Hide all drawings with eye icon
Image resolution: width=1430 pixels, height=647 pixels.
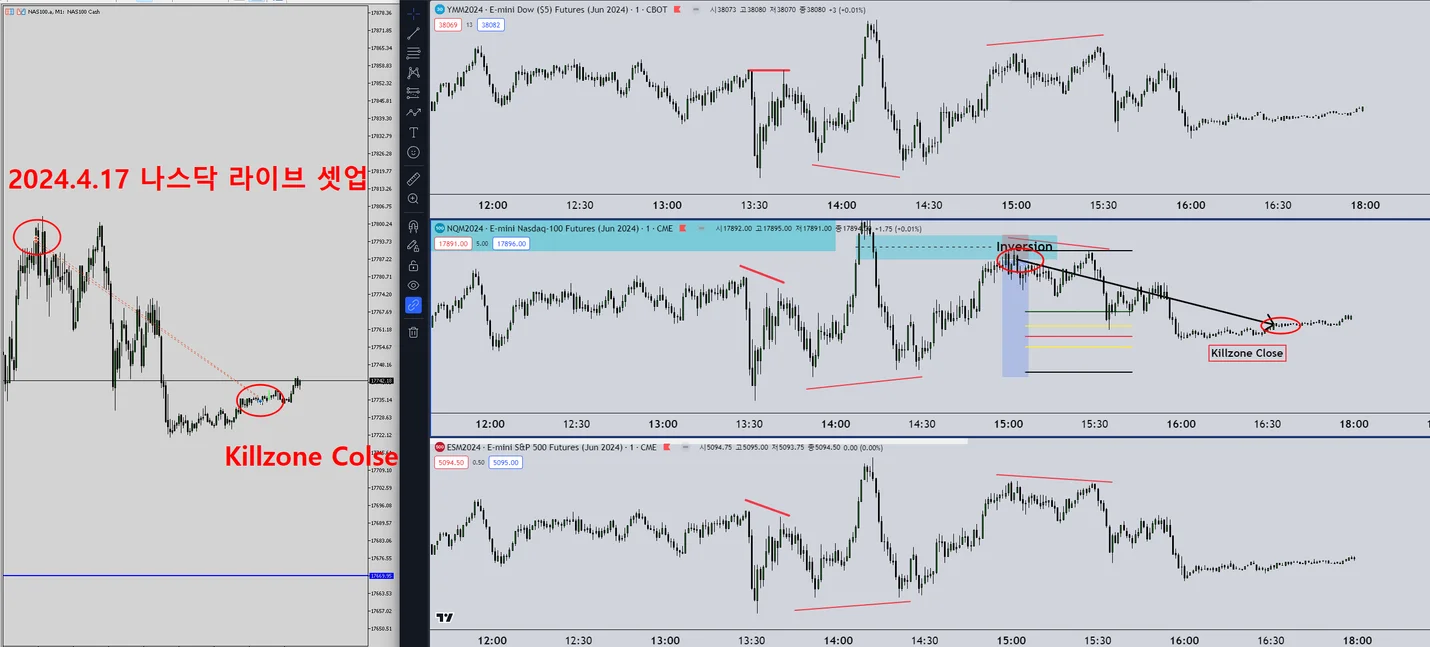[414, 285]
